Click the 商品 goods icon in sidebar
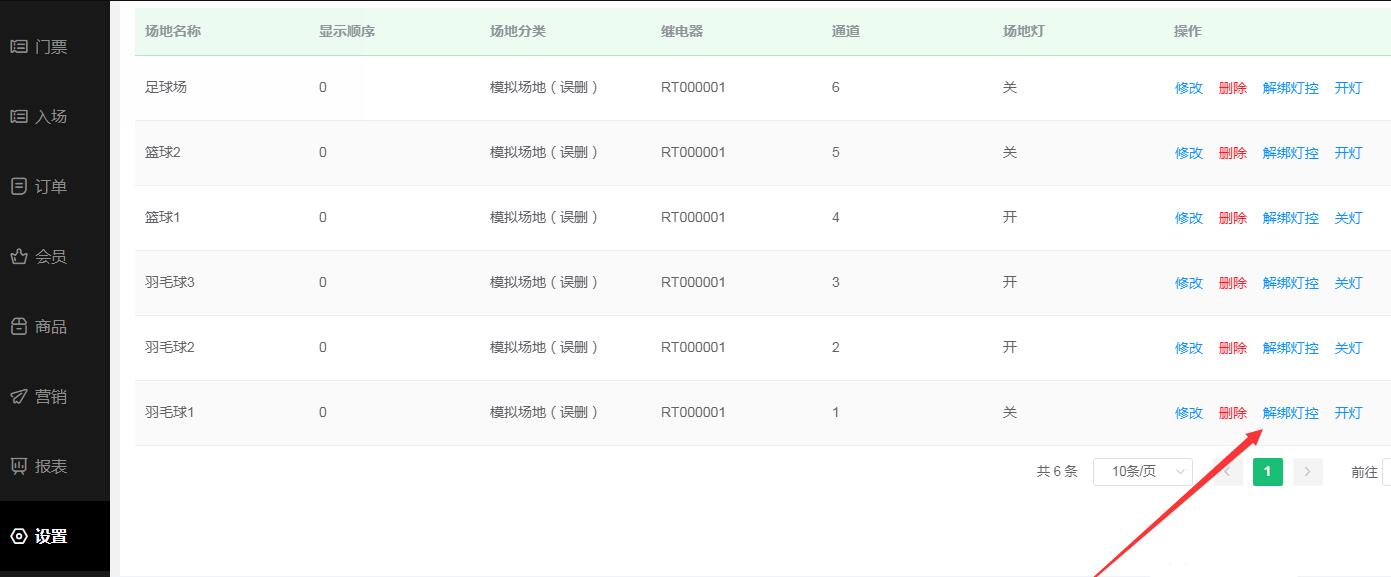This screenshot has height=577, width=1391. tap(18, 327)
